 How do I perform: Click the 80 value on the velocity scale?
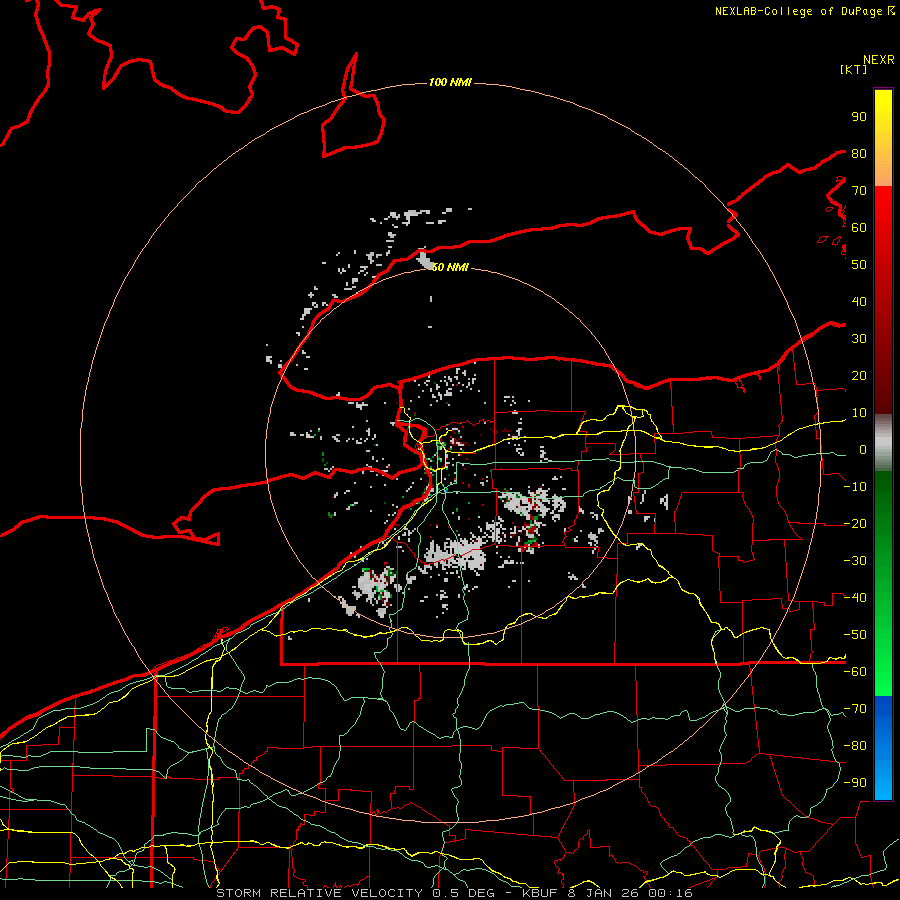(x=859, y=153)
